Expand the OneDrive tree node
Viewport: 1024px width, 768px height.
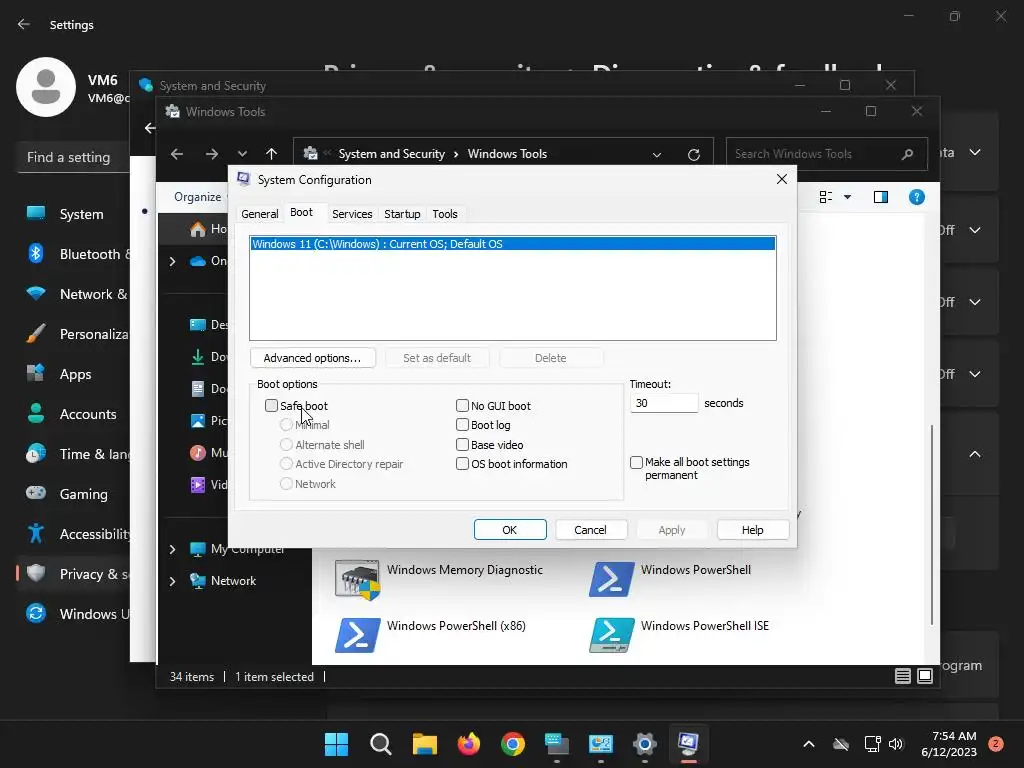[x=172, y=261]
